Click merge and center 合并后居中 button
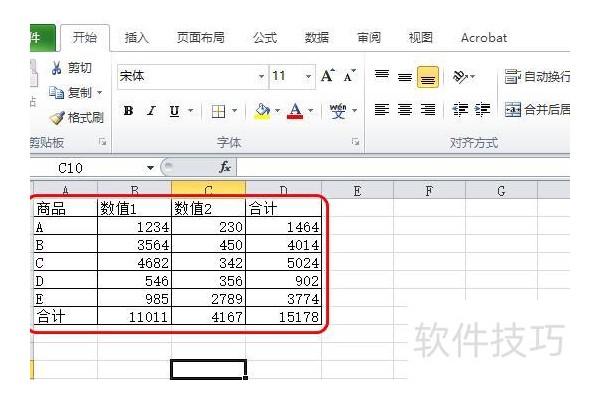600x400 pixels. (537, 110)
